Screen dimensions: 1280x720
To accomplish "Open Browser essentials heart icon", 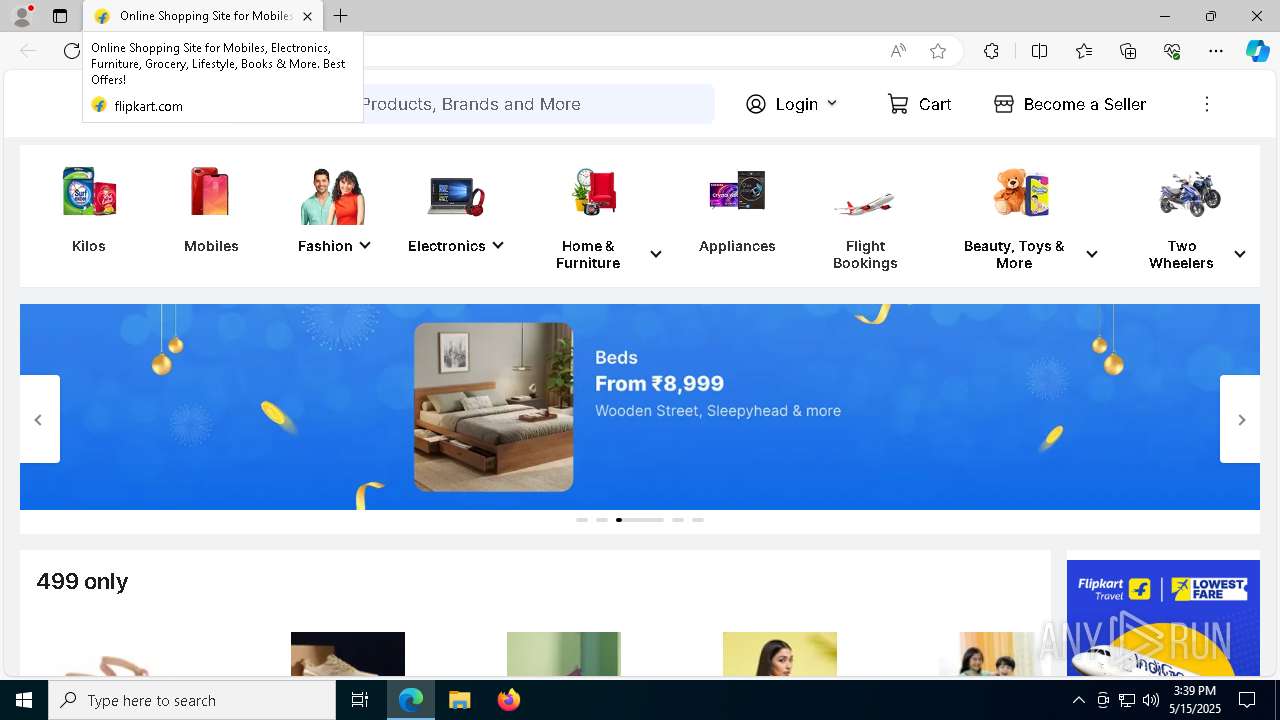I will pyautogui.click(x=1172, y=51).
